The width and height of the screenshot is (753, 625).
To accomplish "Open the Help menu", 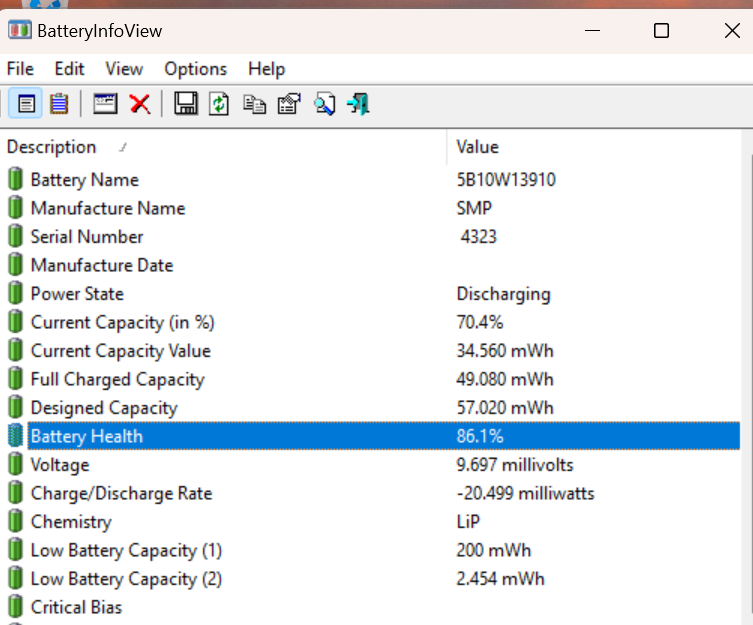I will 267,69.
